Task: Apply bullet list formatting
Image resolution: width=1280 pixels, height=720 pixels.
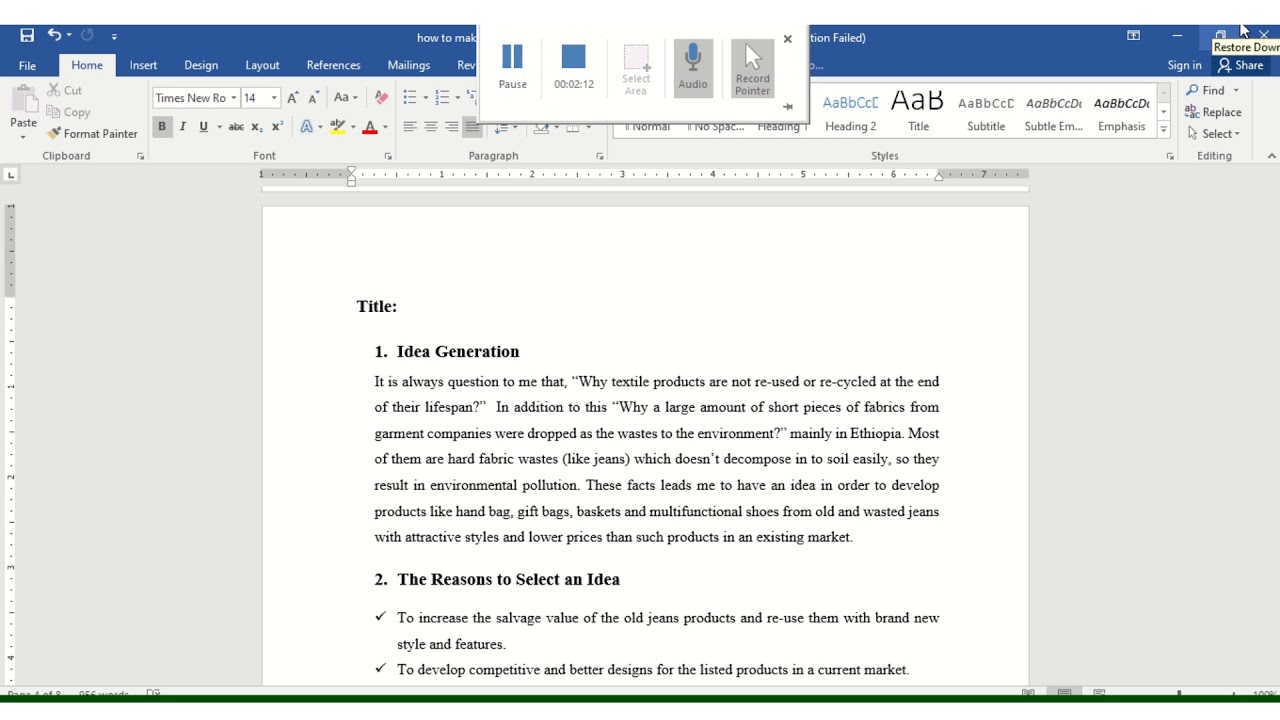Action: pos(410,98)
